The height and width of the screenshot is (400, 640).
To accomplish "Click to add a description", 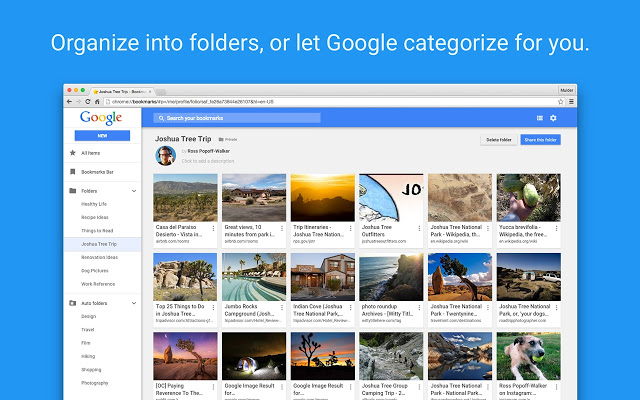I will coord(208,161).
